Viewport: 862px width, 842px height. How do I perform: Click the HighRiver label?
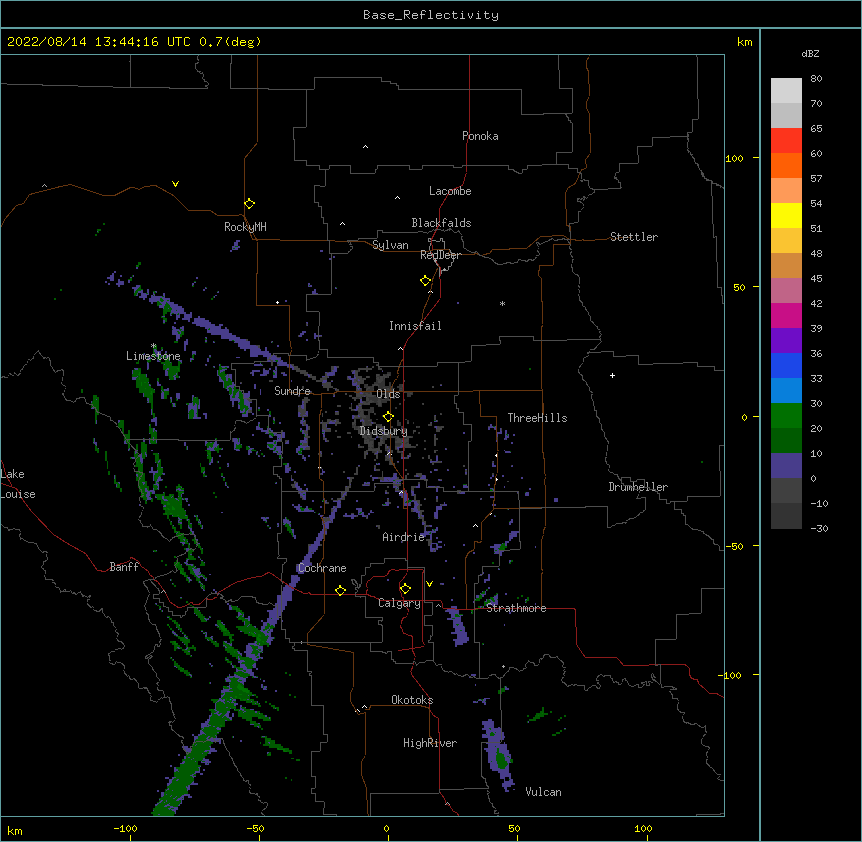430,743
